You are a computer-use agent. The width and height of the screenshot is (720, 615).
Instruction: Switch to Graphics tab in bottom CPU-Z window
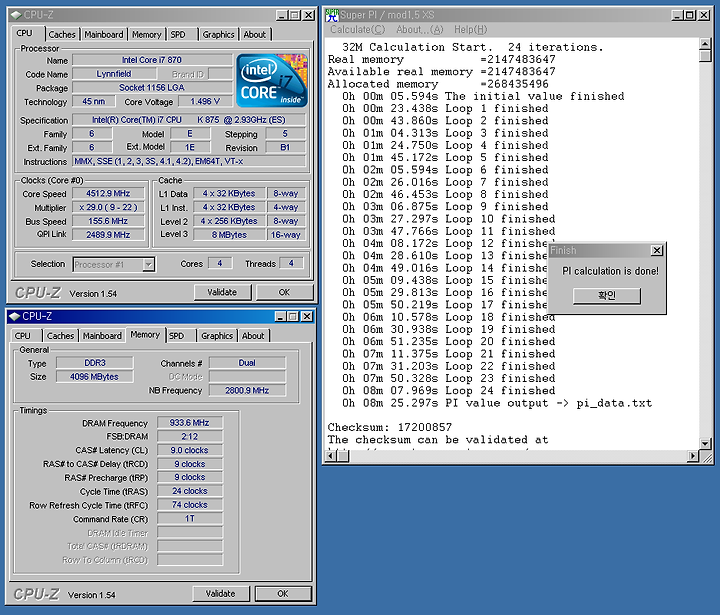[217, 336]
